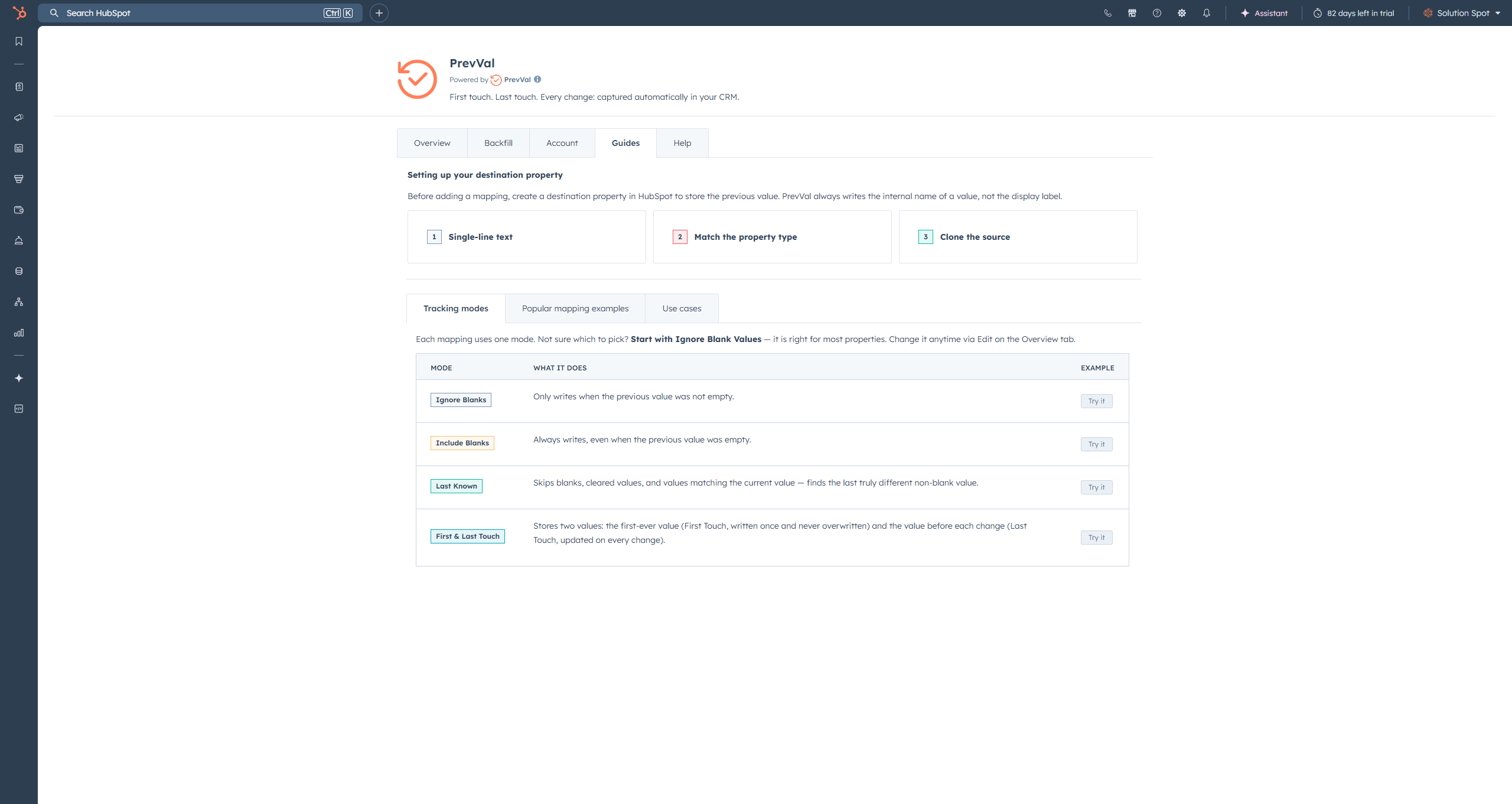The height and width of the screenshot is (804, 1512).
Task: Expand the Single-line text card
Action: 526,237
